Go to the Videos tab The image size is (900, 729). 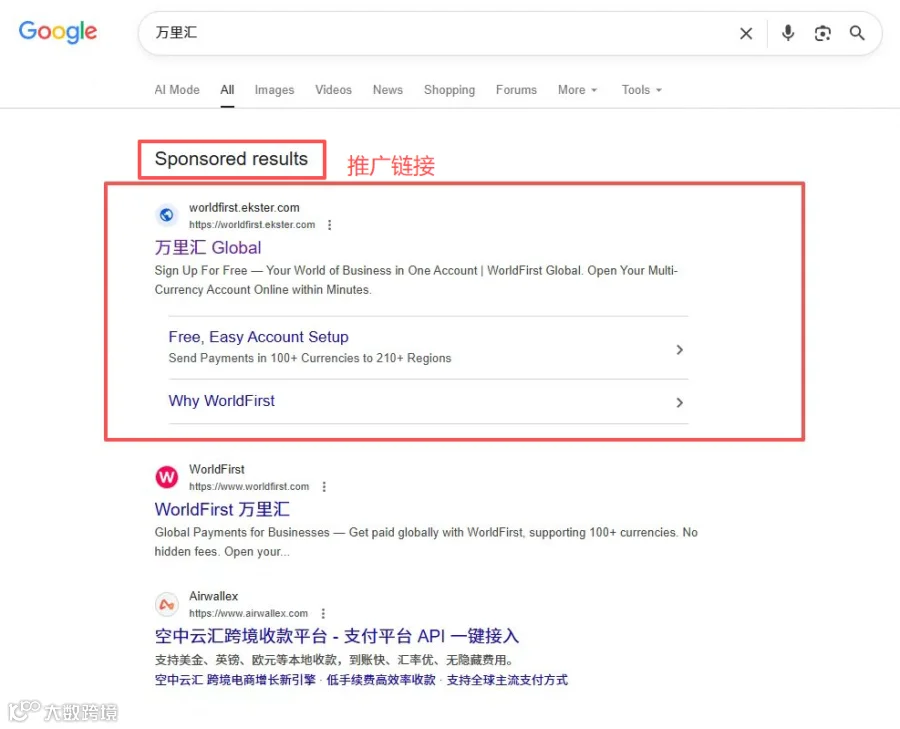pos(333,90)
